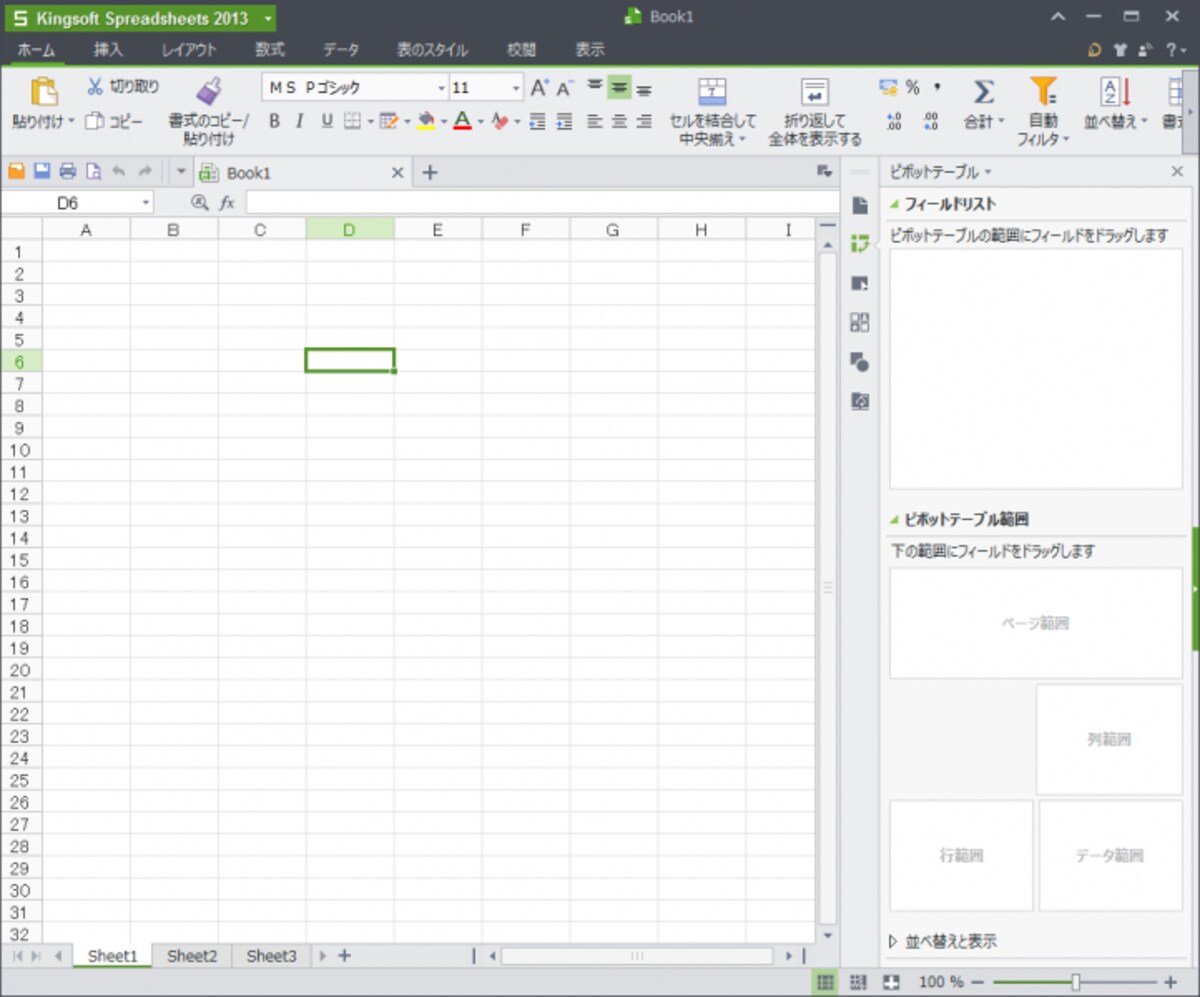Open the レイアウト ribbon tab
Viewport: 1200px width, 997px height.
(189, 49)
